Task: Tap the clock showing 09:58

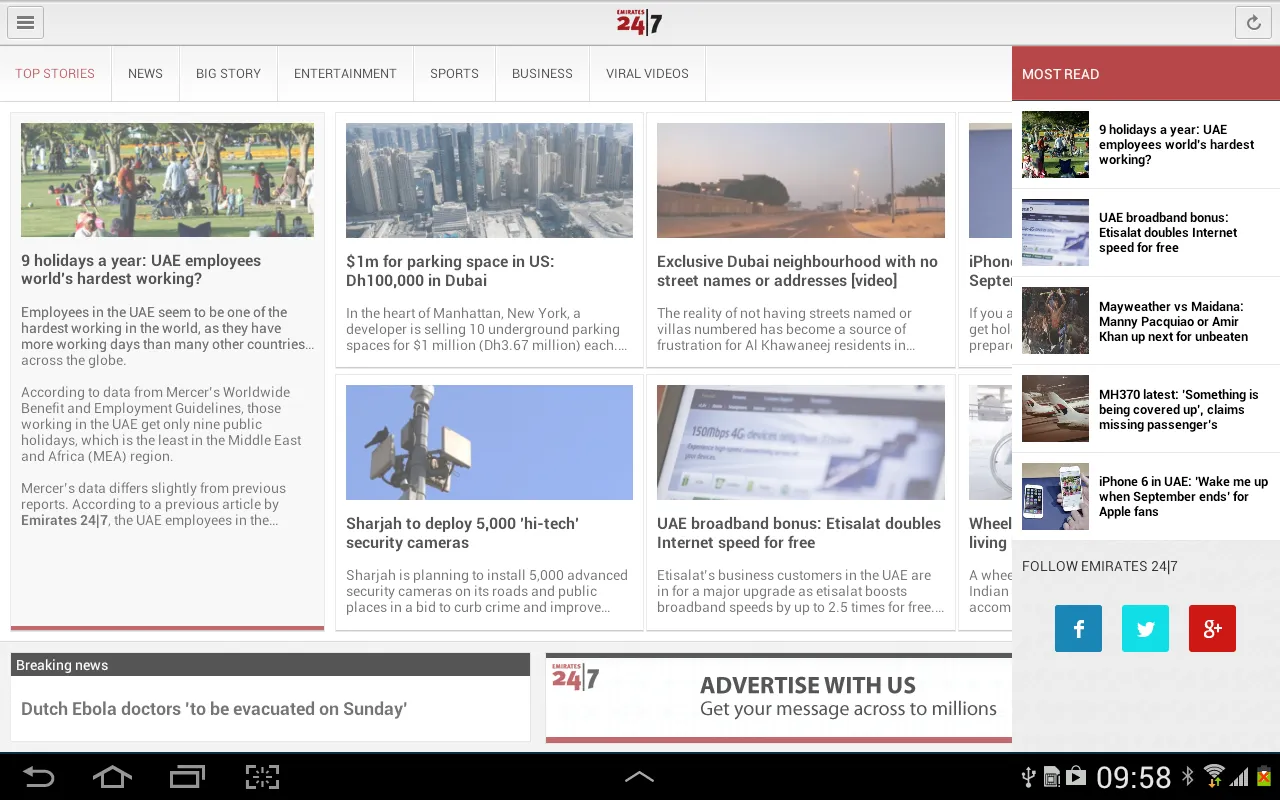Action: (1134, 777)
